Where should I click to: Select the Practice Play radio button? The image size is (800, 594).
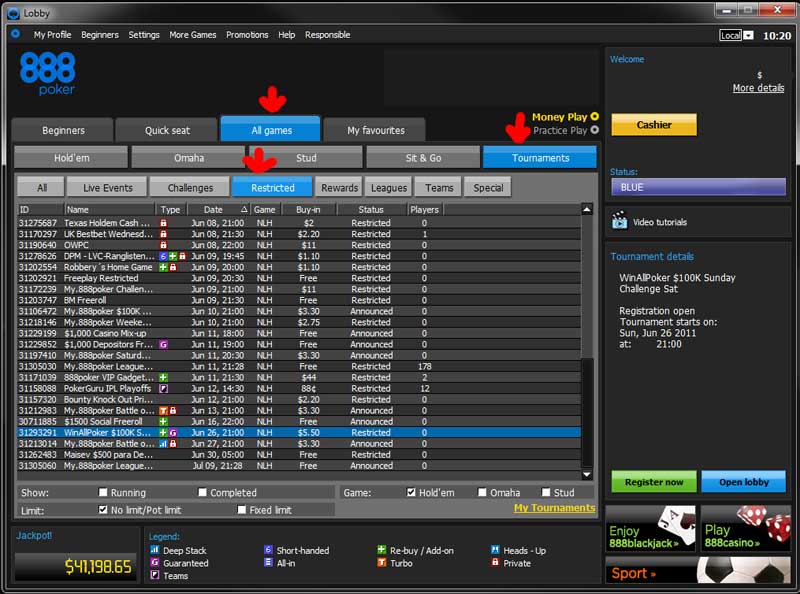[x=594, y=130]
